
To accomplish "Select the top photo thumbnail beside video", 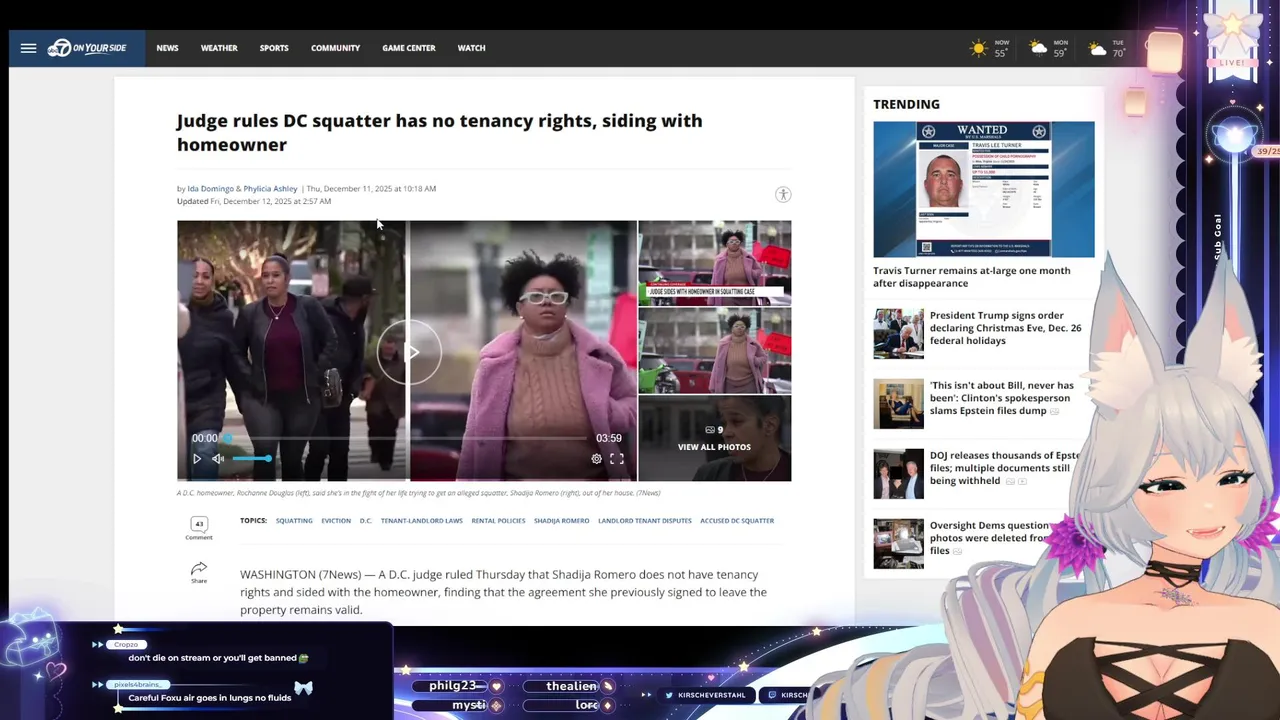I will 714,263.
